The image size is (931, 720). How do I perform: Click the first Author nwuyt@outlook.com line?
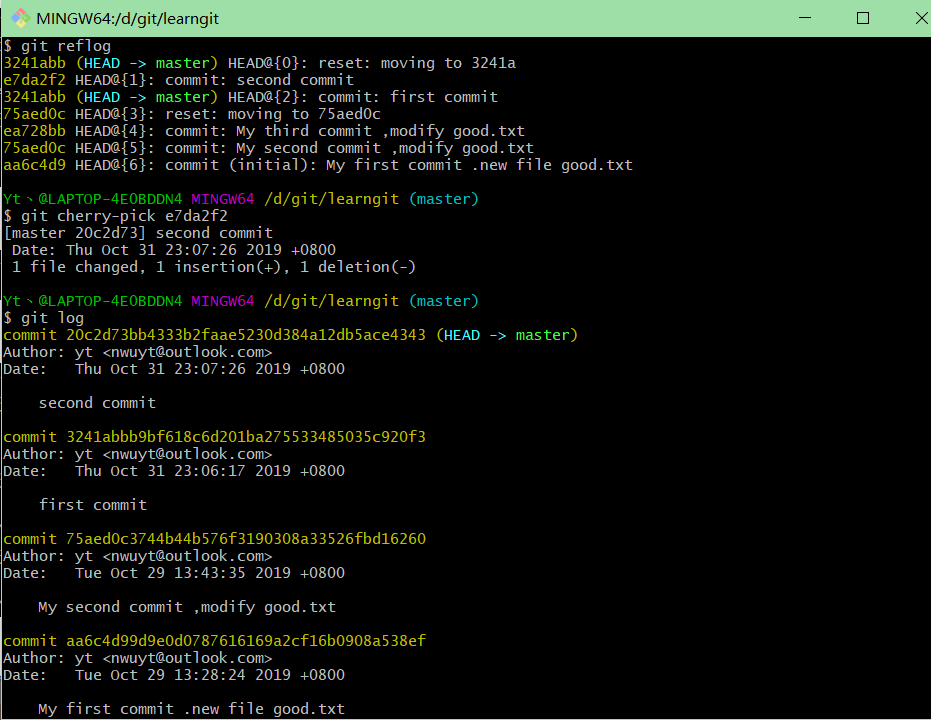click(138, 353)
